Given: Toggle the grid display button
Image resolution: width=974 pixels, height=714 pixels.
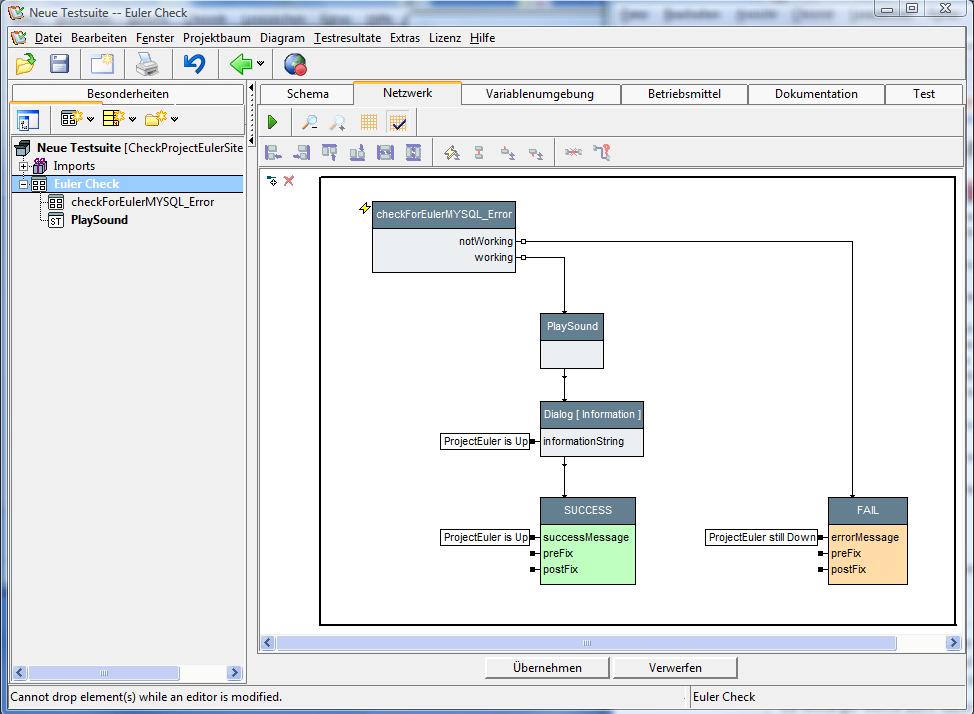Looking at the screenshot, I should tap(369, 122).
